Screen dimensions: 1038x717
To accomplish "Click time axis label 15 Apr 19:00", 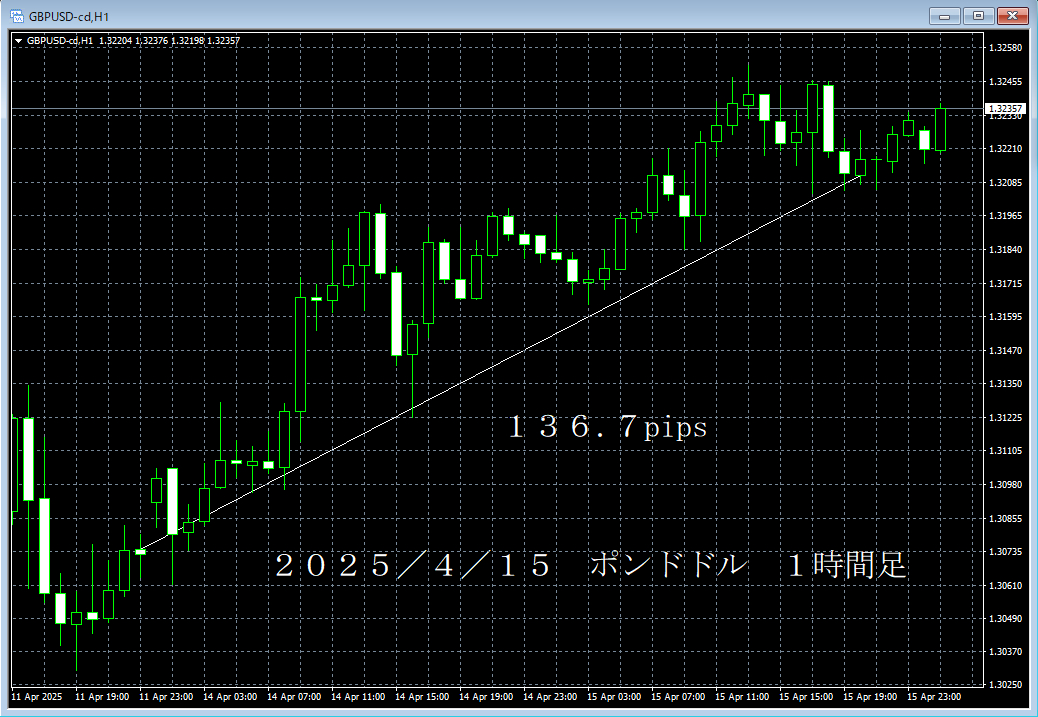I will click(x=870, y=696).
